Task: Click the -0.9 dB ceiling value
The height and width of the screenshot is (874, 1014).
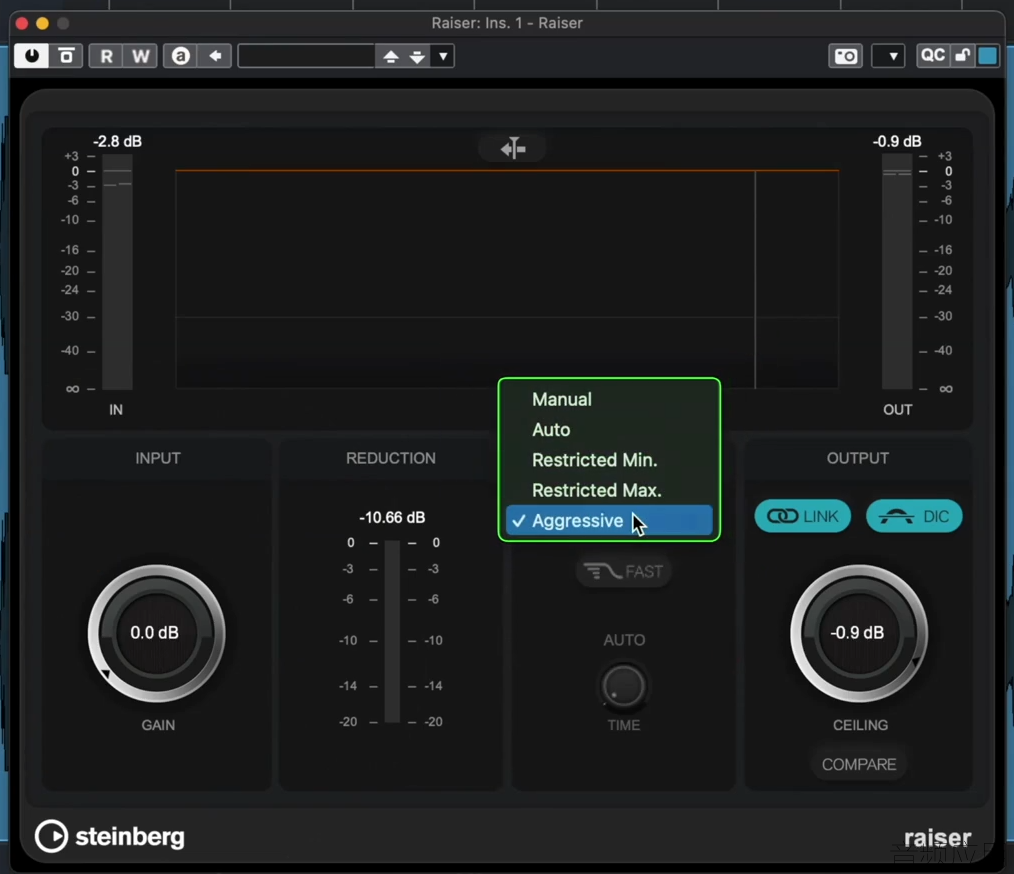Action: [857, 633]
